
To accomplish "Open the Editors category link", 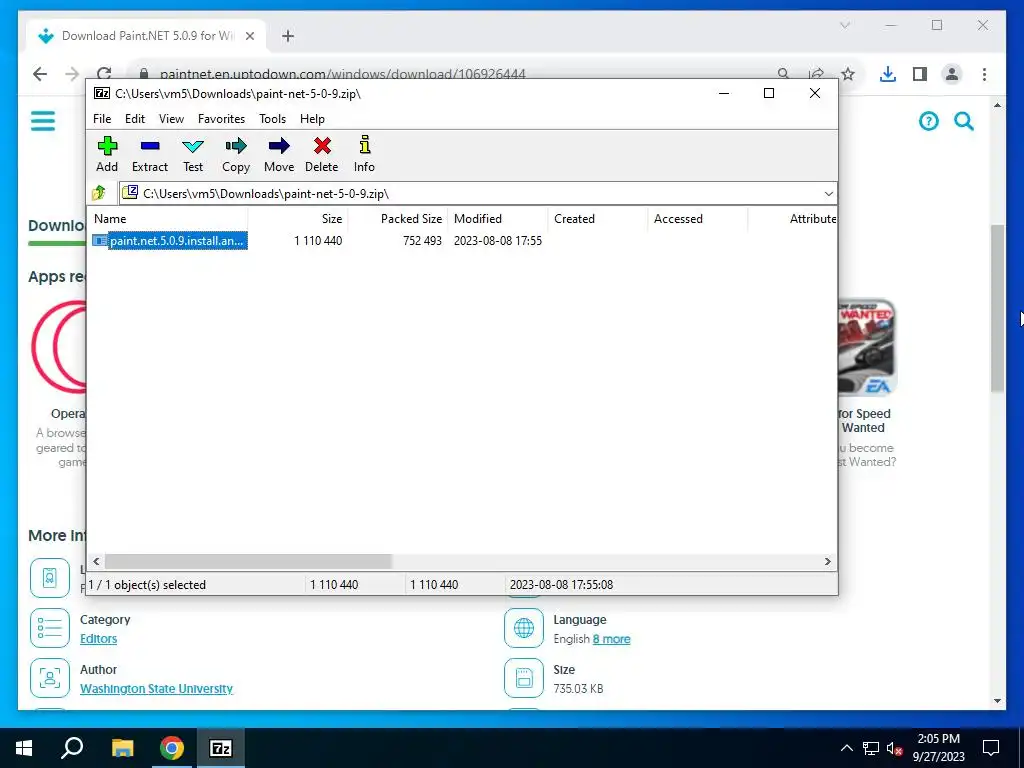I will [99, 639].
